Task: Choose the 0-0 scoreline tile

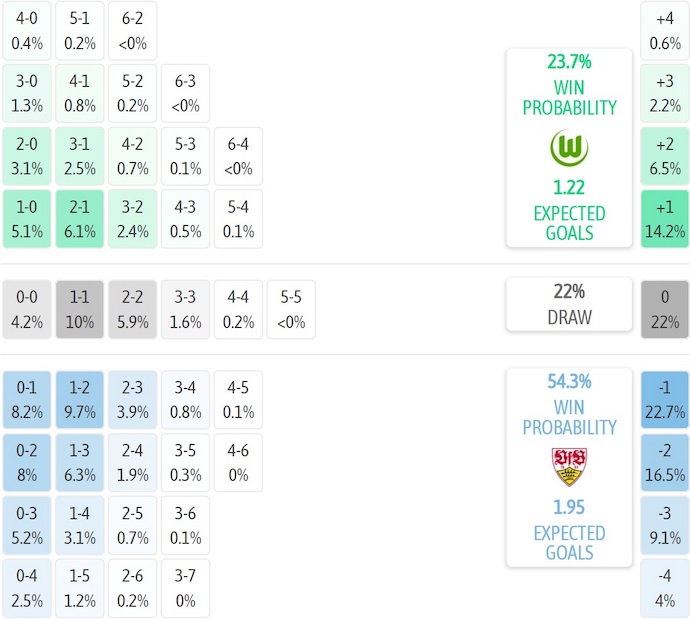Action: pyautogui.click(x=26, y=309)
